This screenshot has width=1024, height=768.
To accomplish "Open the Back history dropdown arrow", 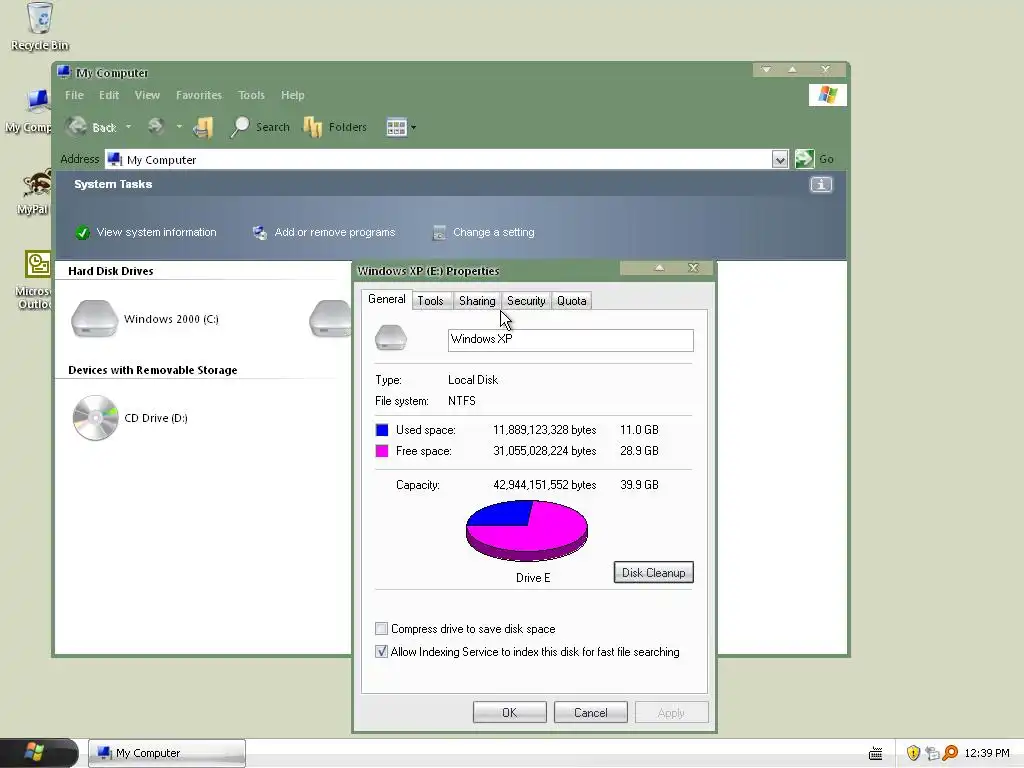I will [129, 127].
